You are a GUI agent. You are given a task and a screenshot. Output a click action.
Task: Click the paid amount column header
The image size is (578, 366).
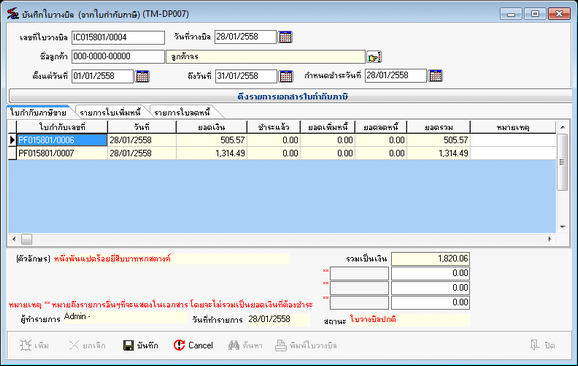coord(274,127)
